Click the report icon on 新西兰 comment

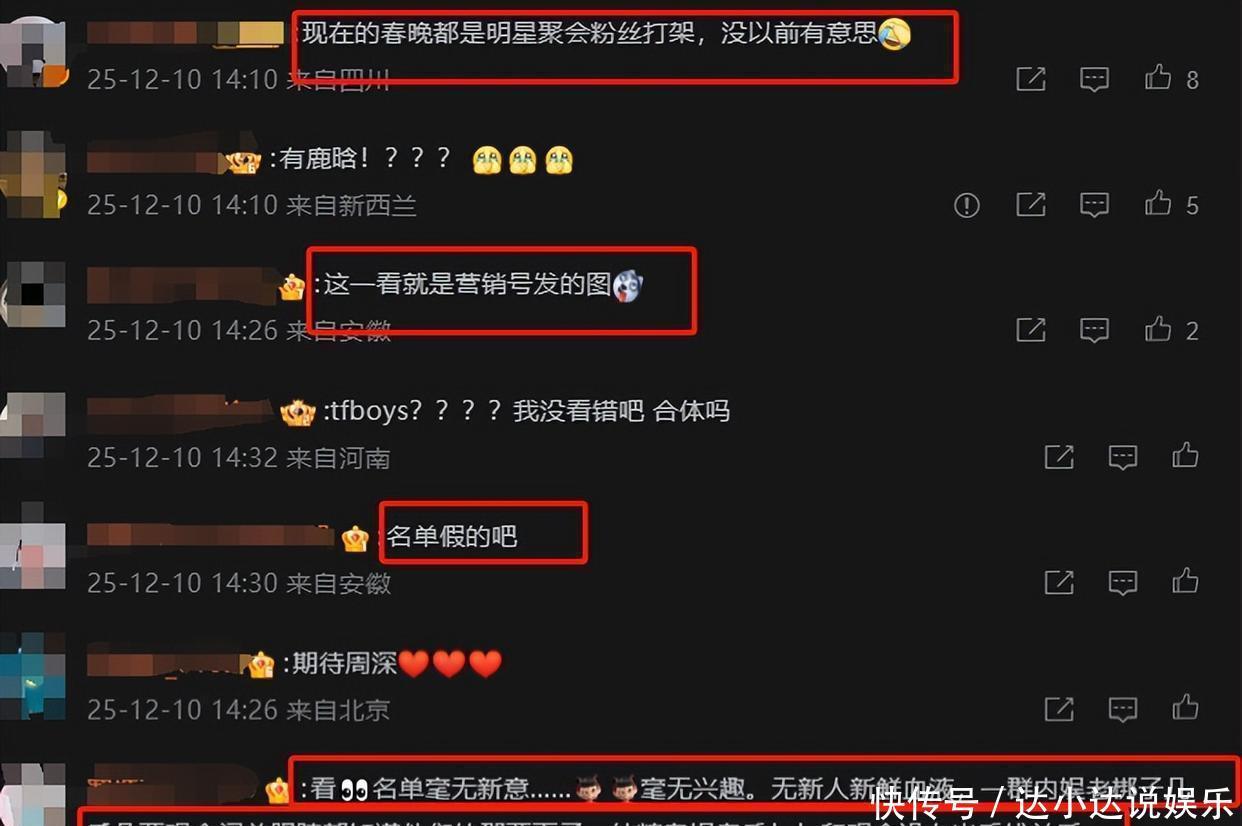click(x=967, y=205)
